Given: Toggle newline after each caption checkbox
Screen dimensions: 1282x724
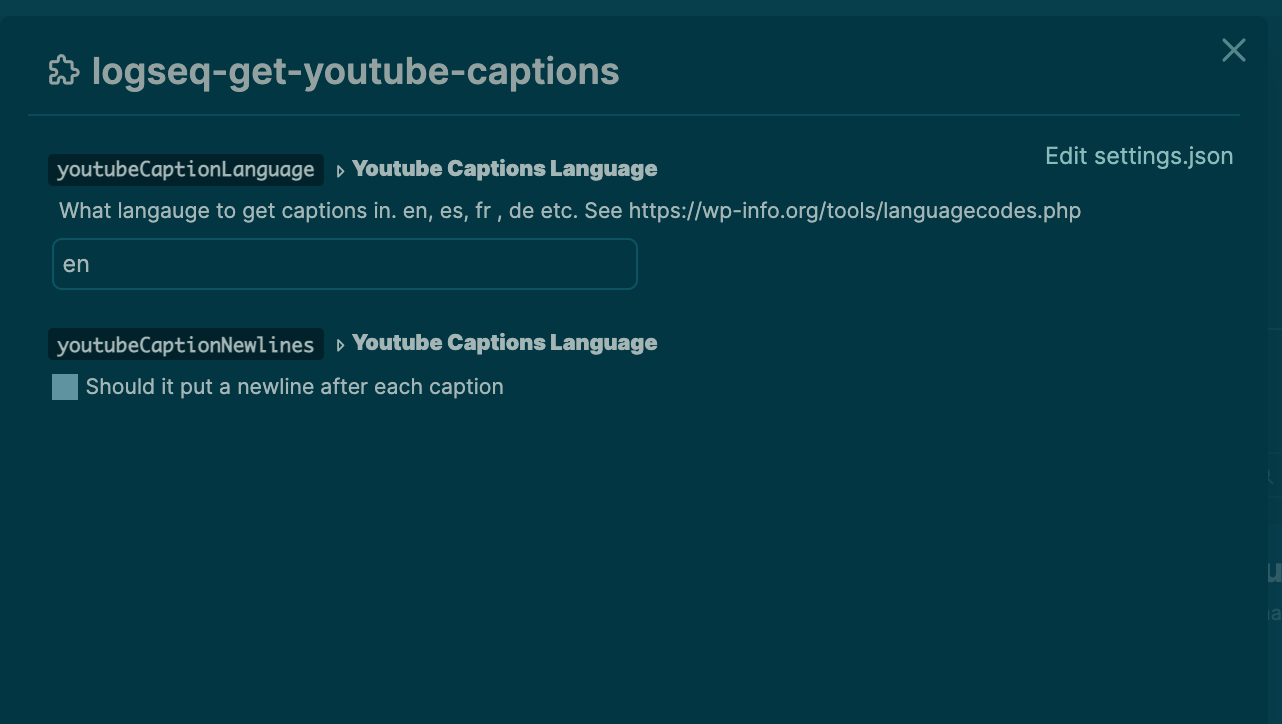Looking at the screenshot, I should pyautogui.click(x=65, y=387).
